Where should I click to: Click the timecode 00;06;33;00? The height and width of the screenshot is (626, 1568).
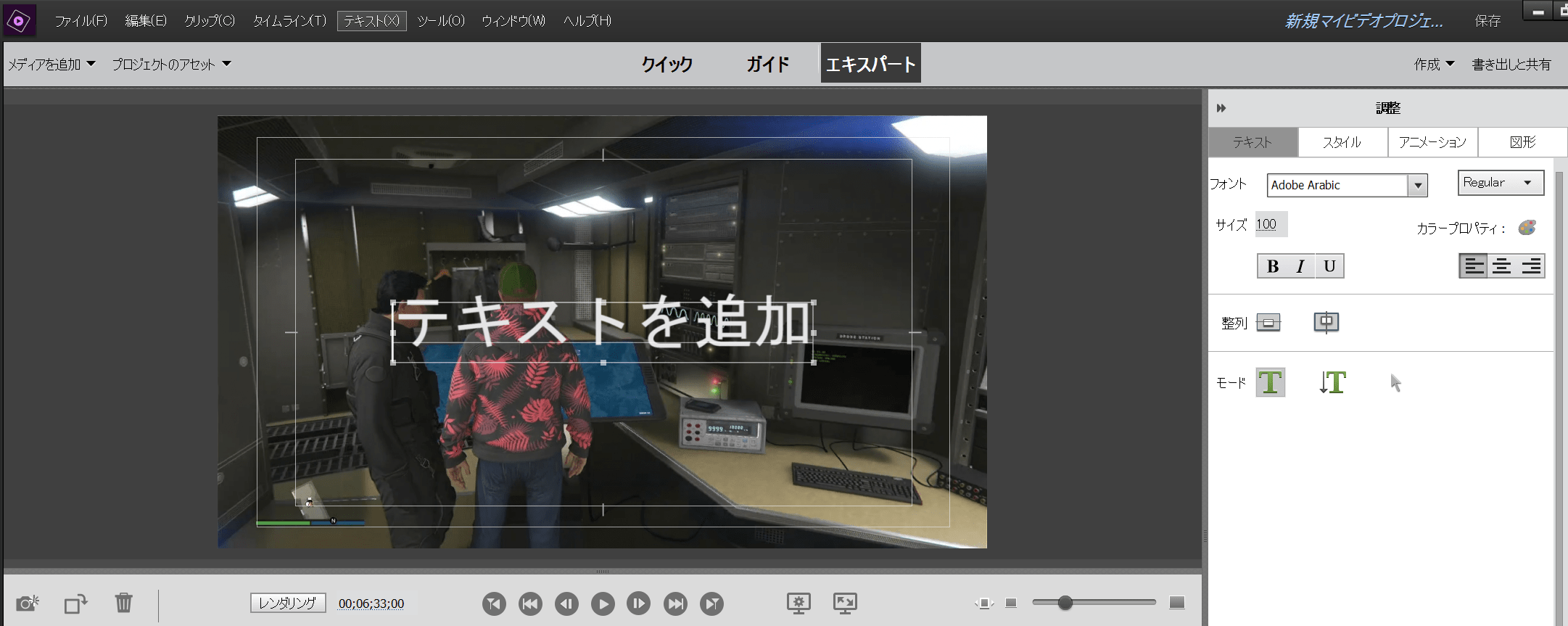371,604
